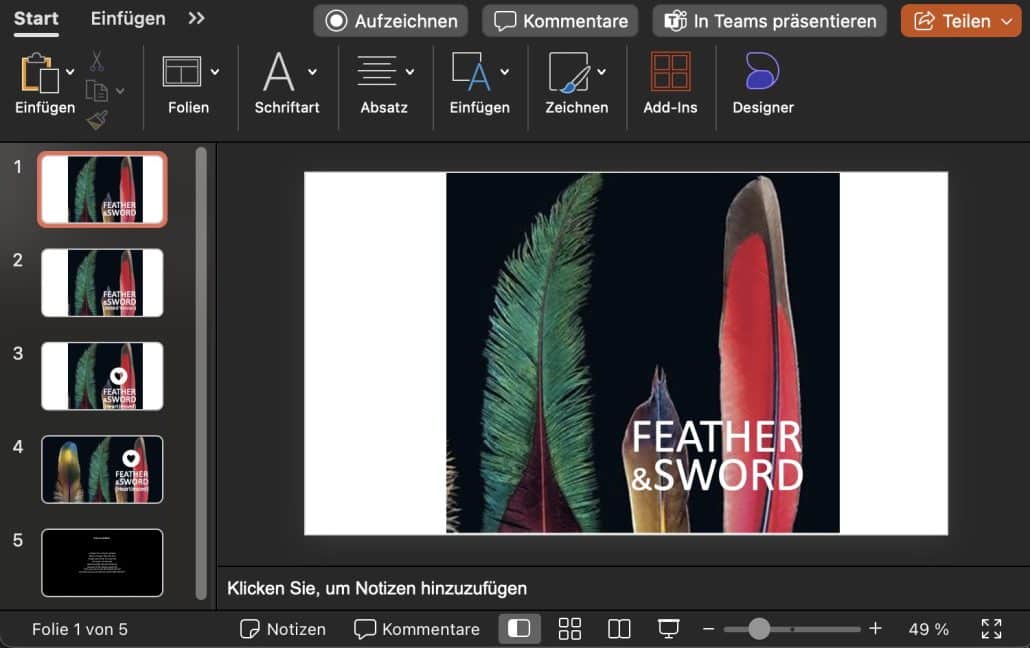Screen dimensions: 1030x648
Task: Click the green feather in slide image
Action: coord(540,355)
